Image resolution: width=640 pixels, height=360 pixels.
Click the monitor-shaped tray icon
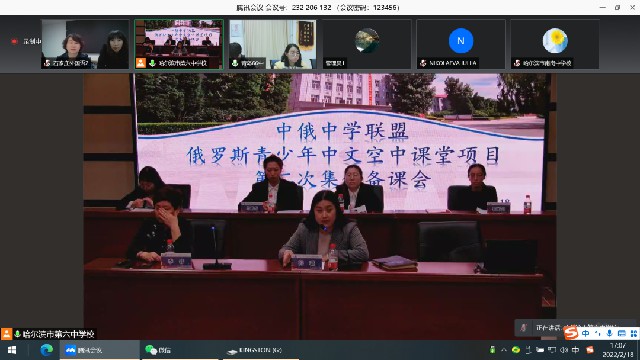[552, 350]
